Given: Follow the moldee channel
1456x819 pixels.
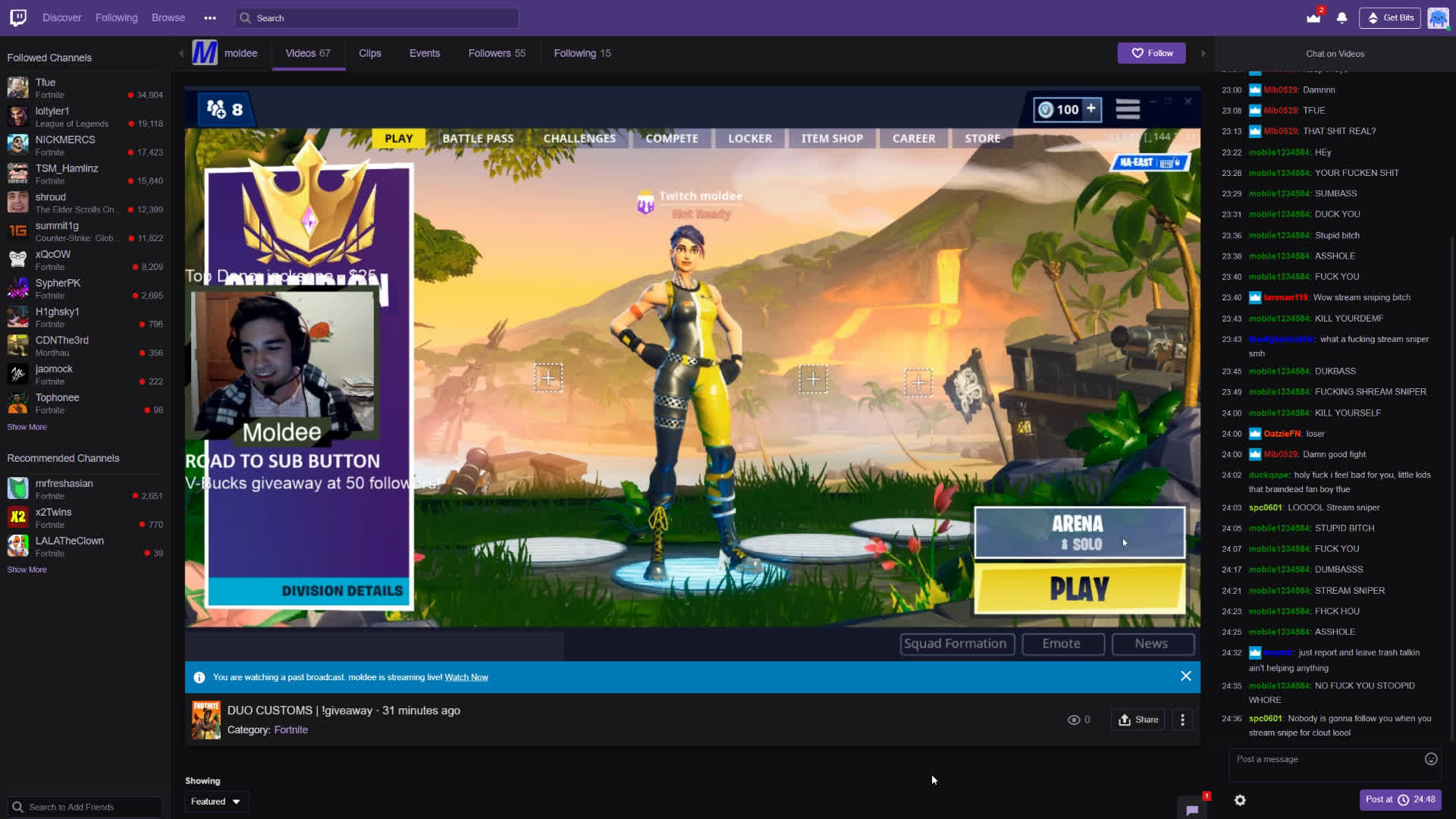Looking at the screenshot, I should pyautogui.click(x=1151, y=52).
